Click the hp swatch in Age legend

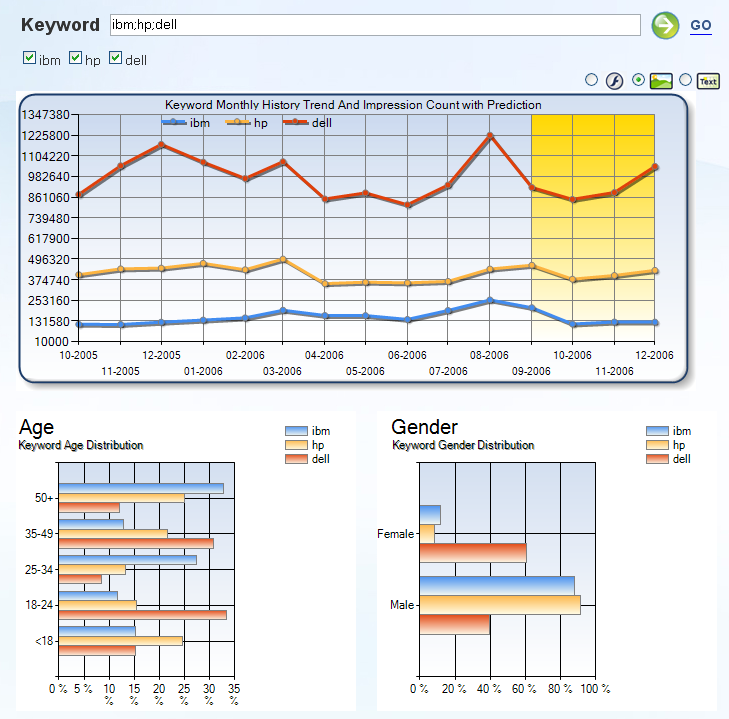click(296, 445)
